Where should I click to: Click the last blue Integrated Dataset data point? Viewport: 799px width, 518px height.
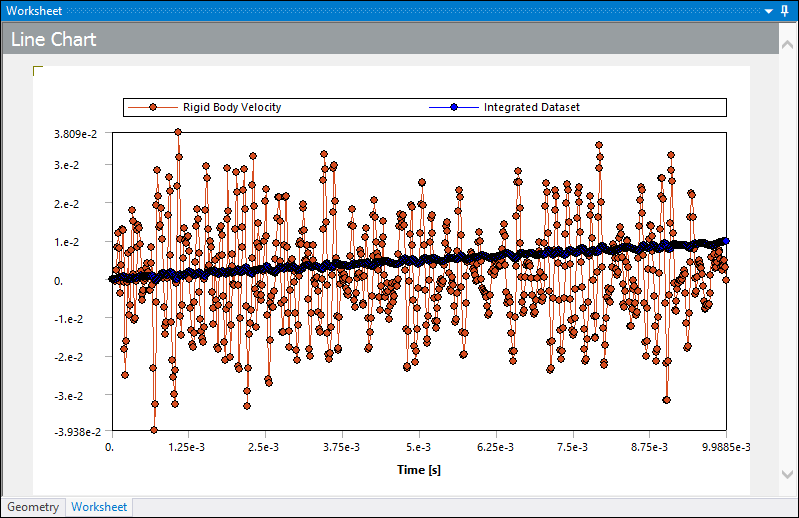pyautogui.click(x=726, y=241)
